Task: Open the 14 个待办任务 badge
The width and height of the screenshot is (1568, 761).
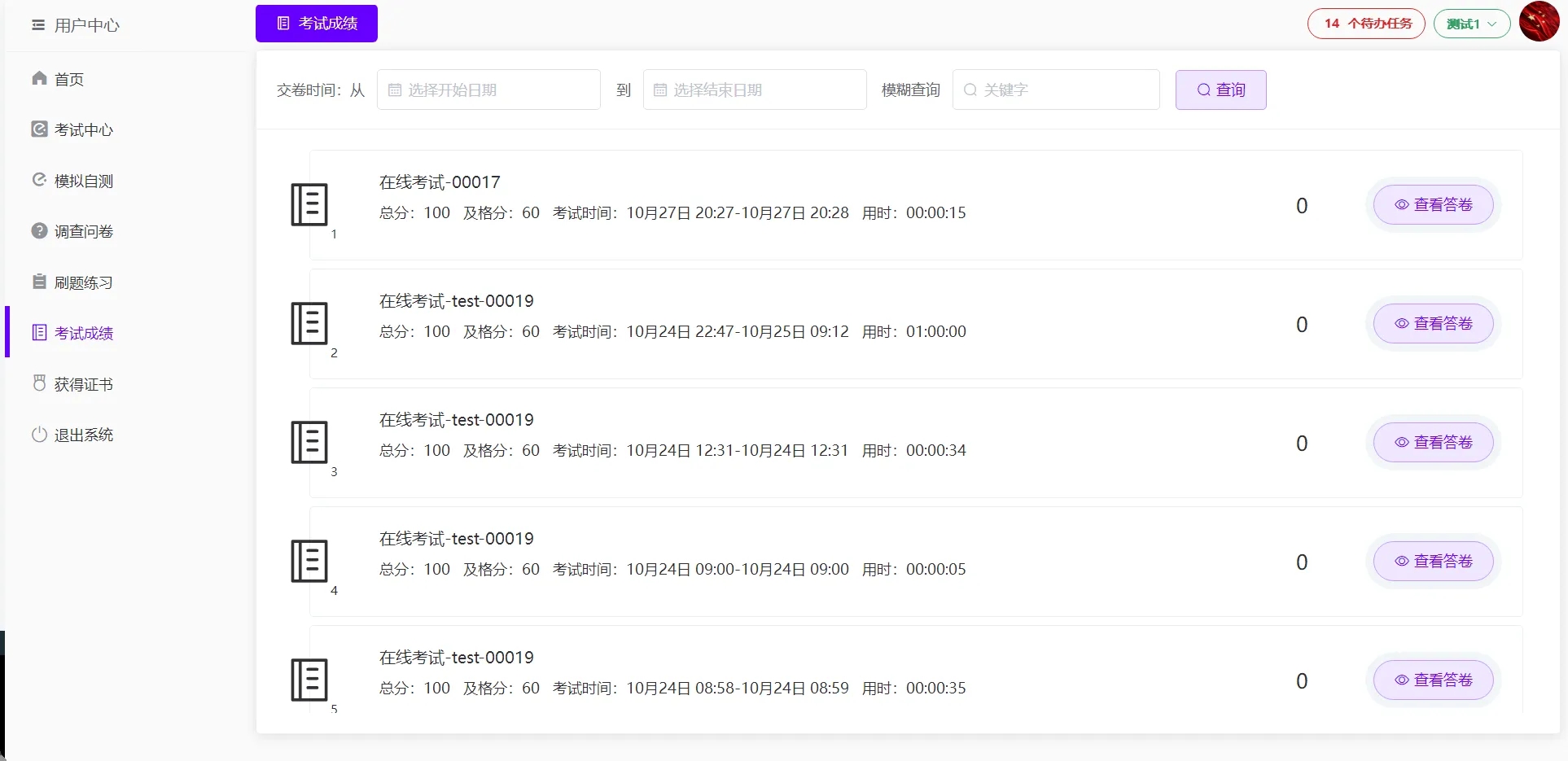Action: (x=1366, y=24)
